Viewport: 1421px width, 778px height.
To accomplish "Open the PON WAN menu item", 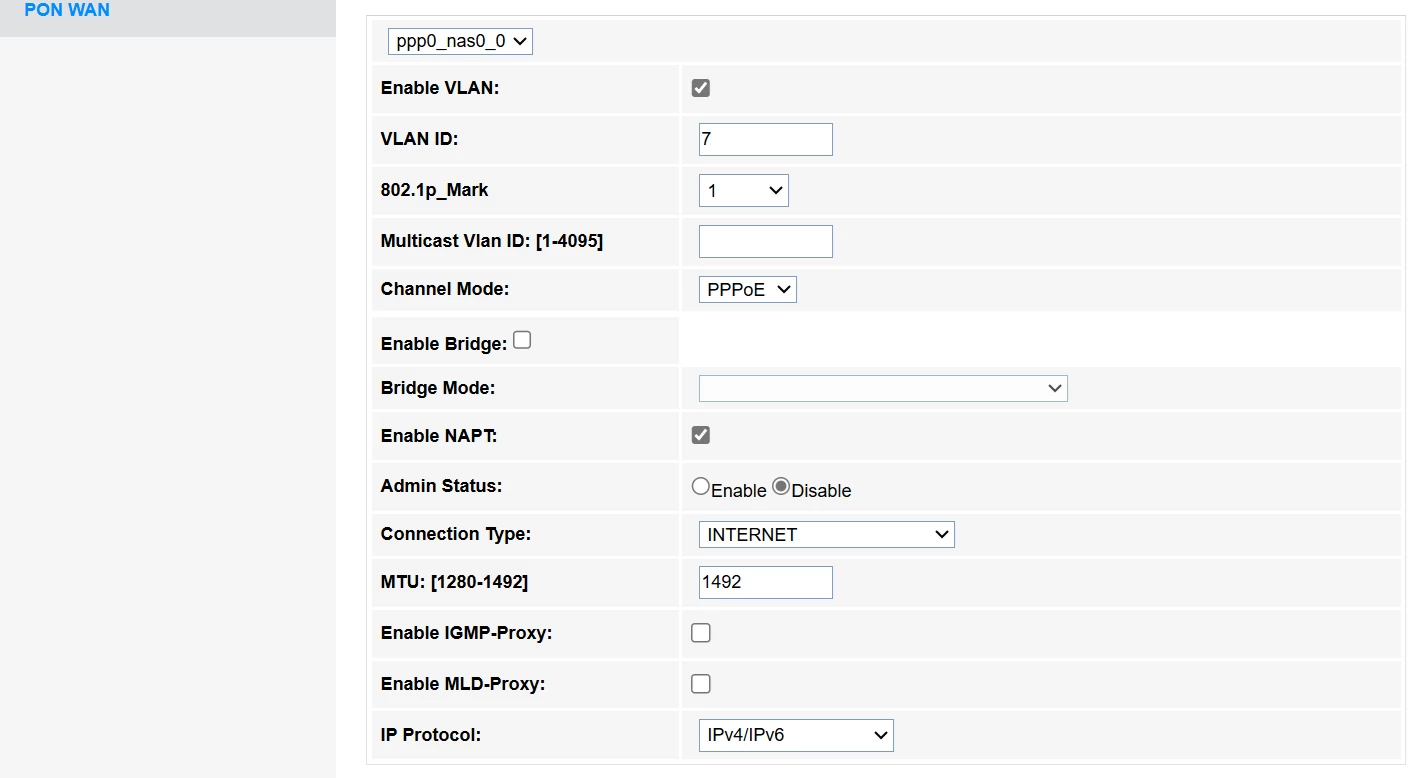I will [x=67, y=10].
